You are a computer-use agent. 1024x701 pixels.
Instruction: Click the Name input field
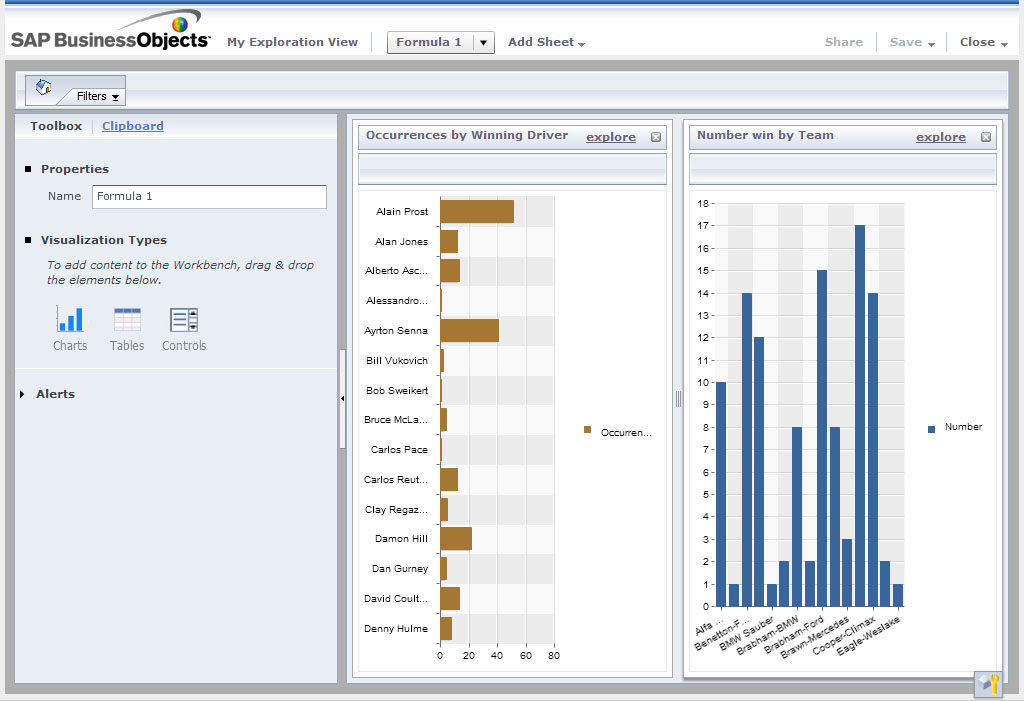(x=209, y=197)
